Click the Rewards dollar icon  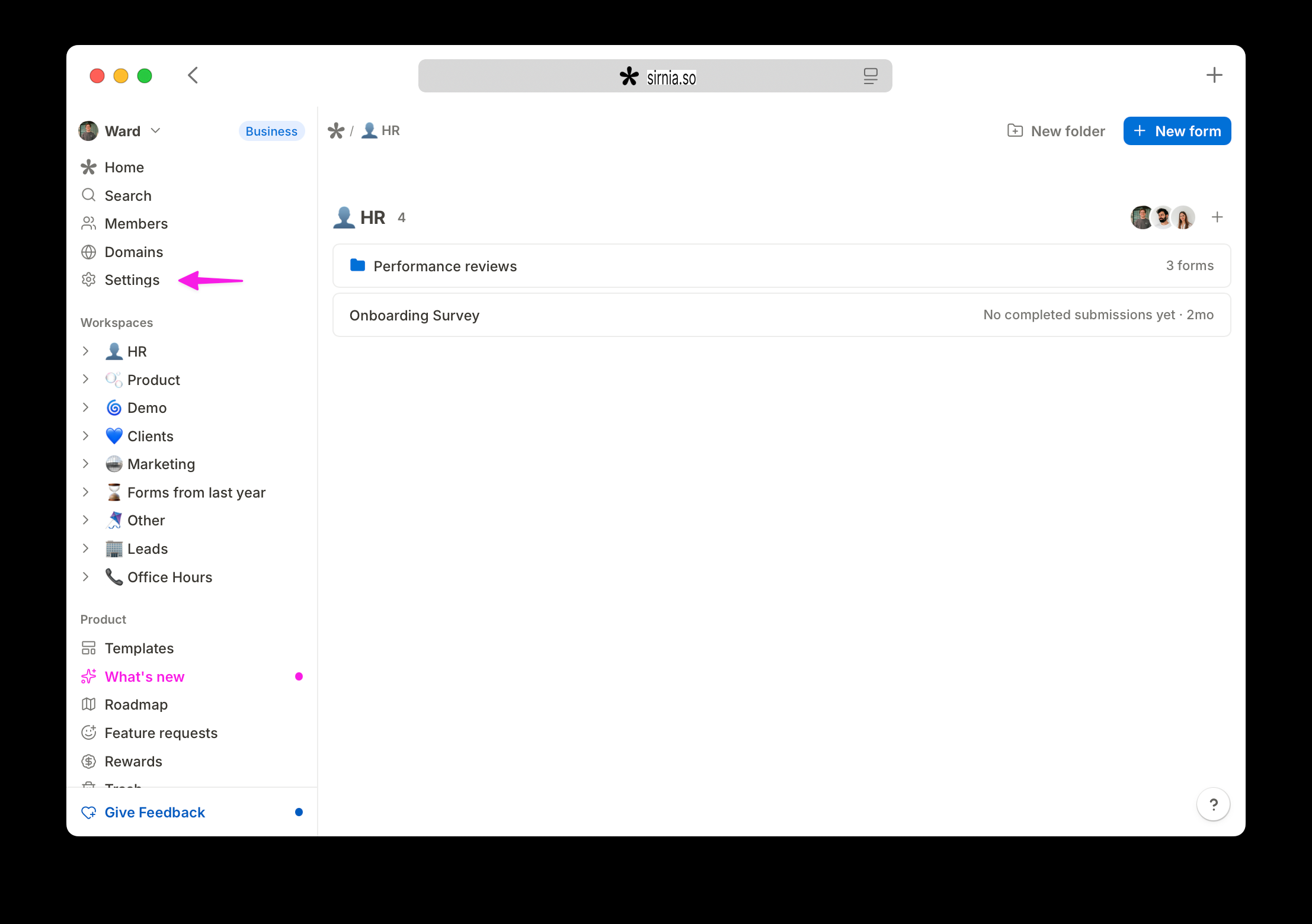click(x=88, y=761)
